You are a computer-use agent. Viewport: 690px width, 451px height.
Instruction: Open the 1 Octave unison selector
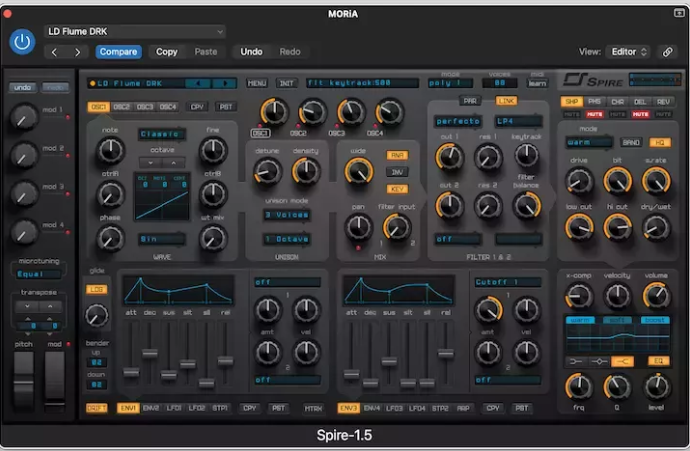pyautogui.click(x=286, y=239)
